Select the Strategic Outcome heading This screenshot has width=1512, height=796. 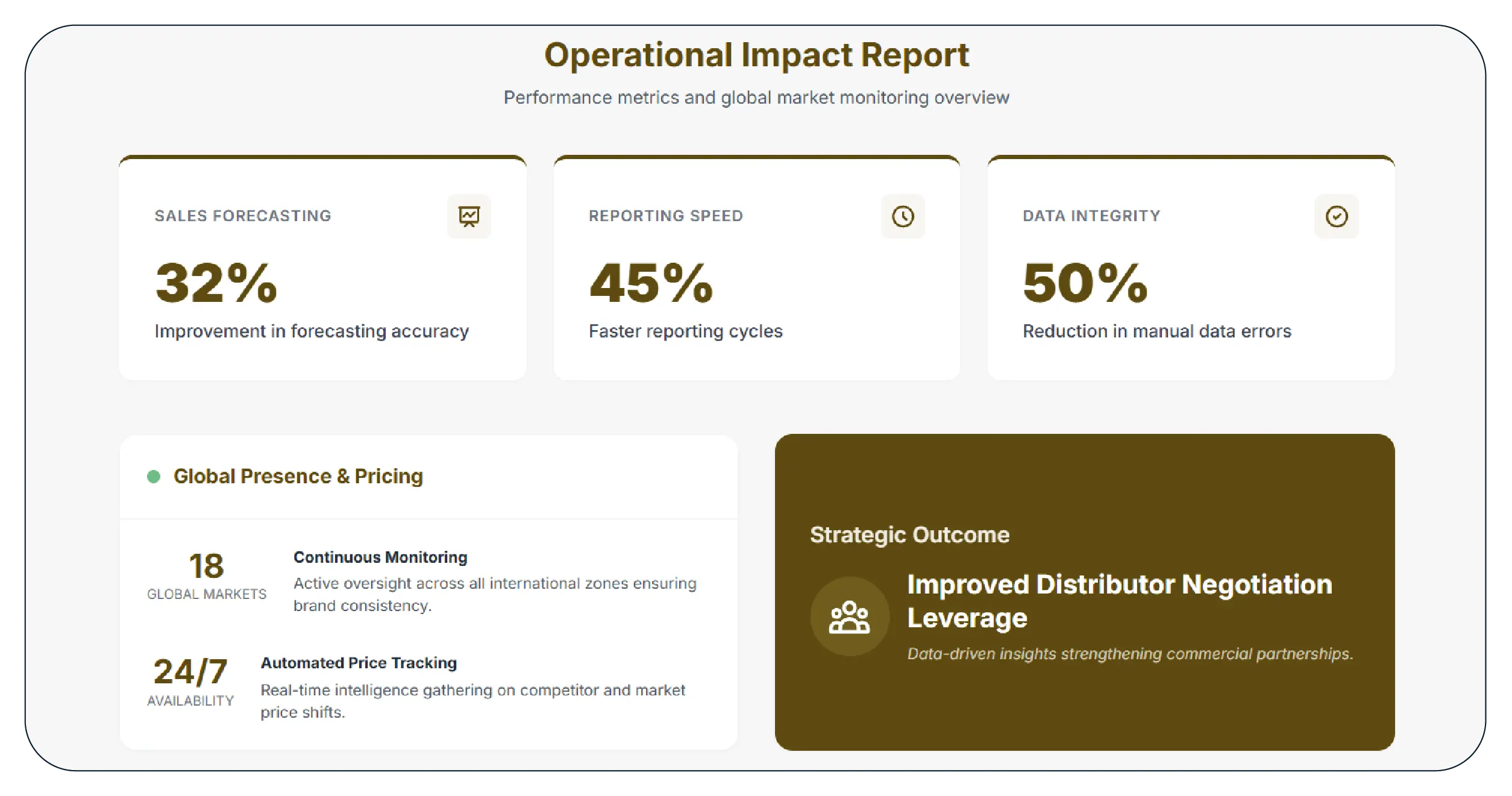pos(909,534)
